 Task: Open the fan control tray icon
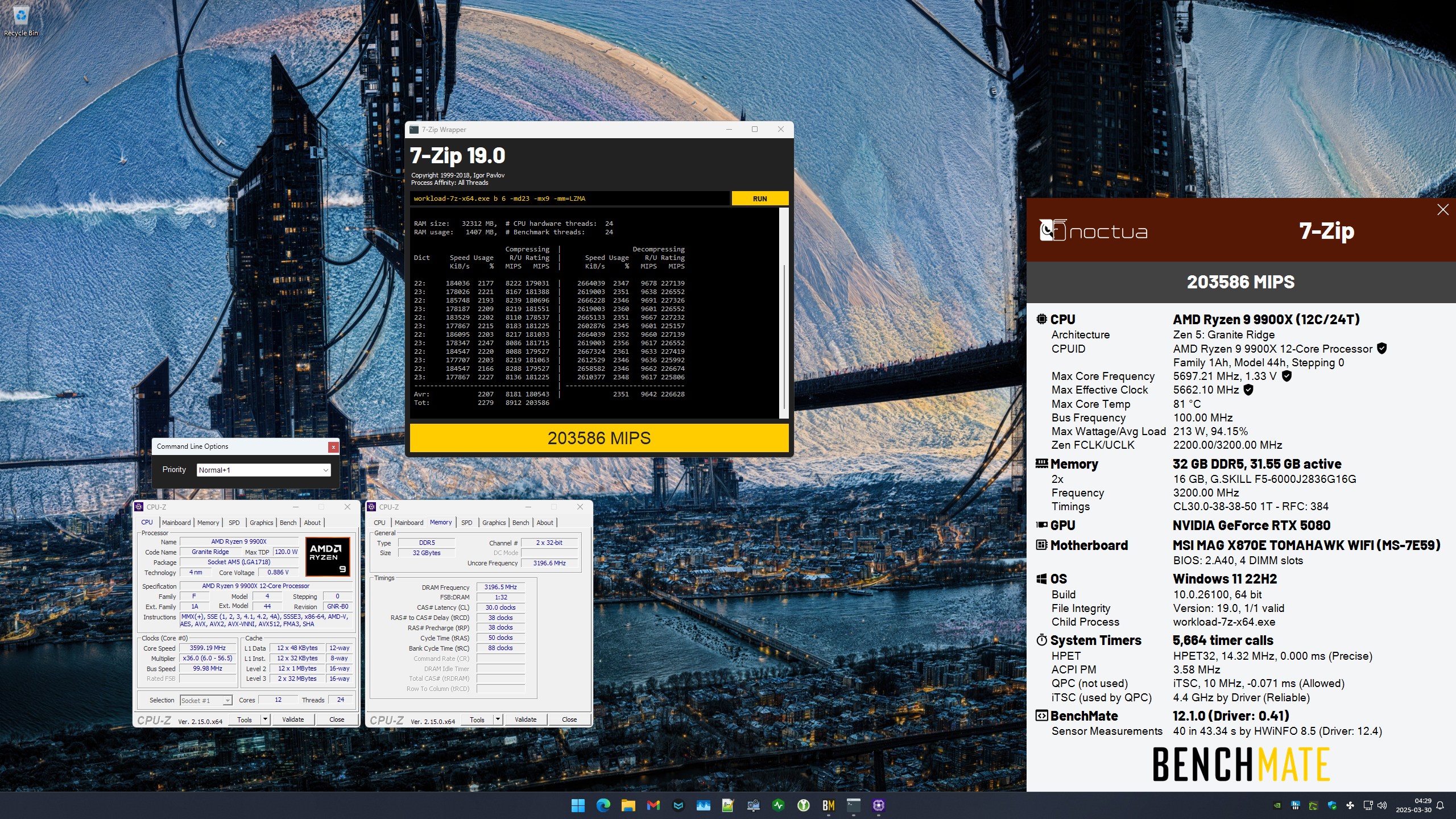(1350, 805)
